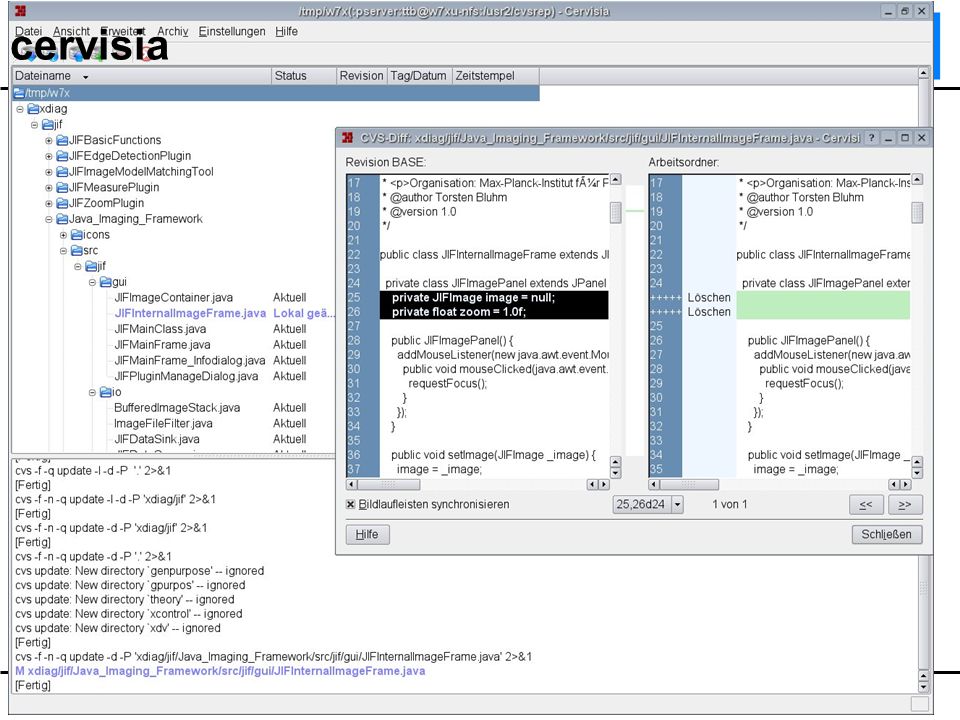The width and height of the screenshot is (960, 720).
Task: Collapse the gui folder node
Action: click(x=92, y=283)
